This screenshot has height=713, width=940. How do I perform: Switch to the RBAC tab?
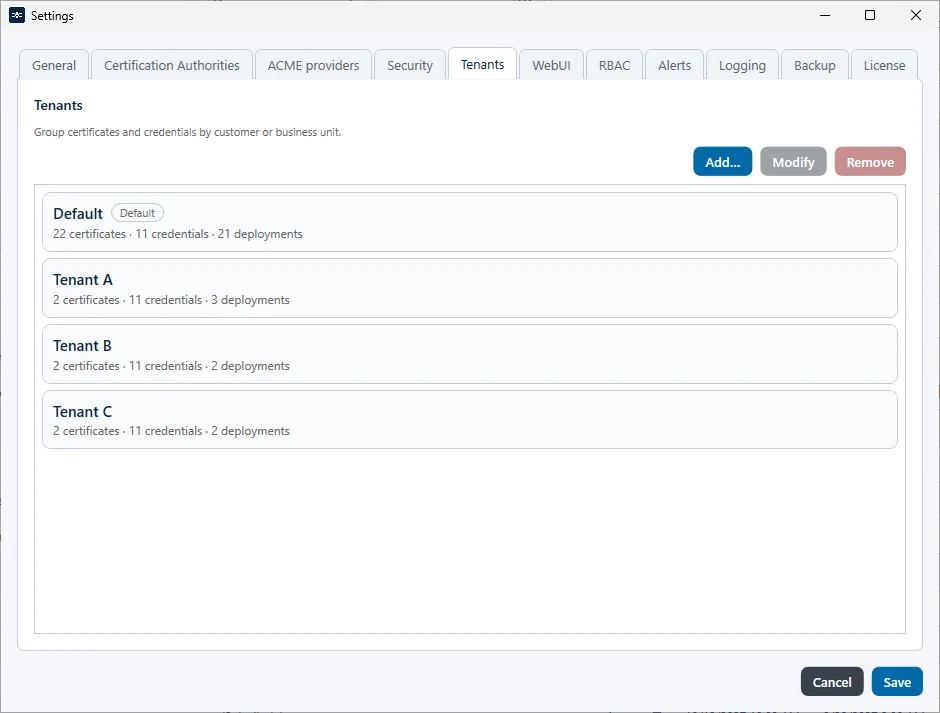pos(614,65)
